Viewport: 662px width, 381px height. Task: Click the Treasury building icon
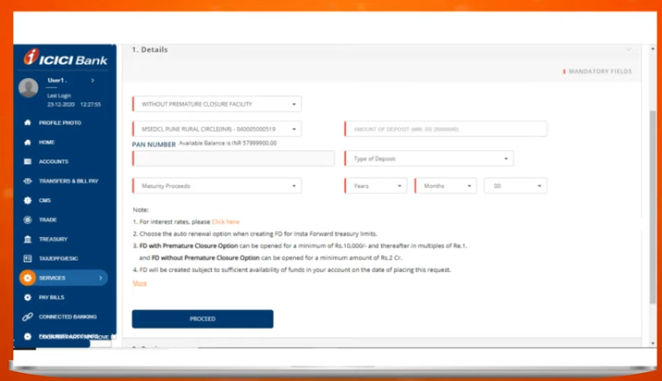(27, 239)
